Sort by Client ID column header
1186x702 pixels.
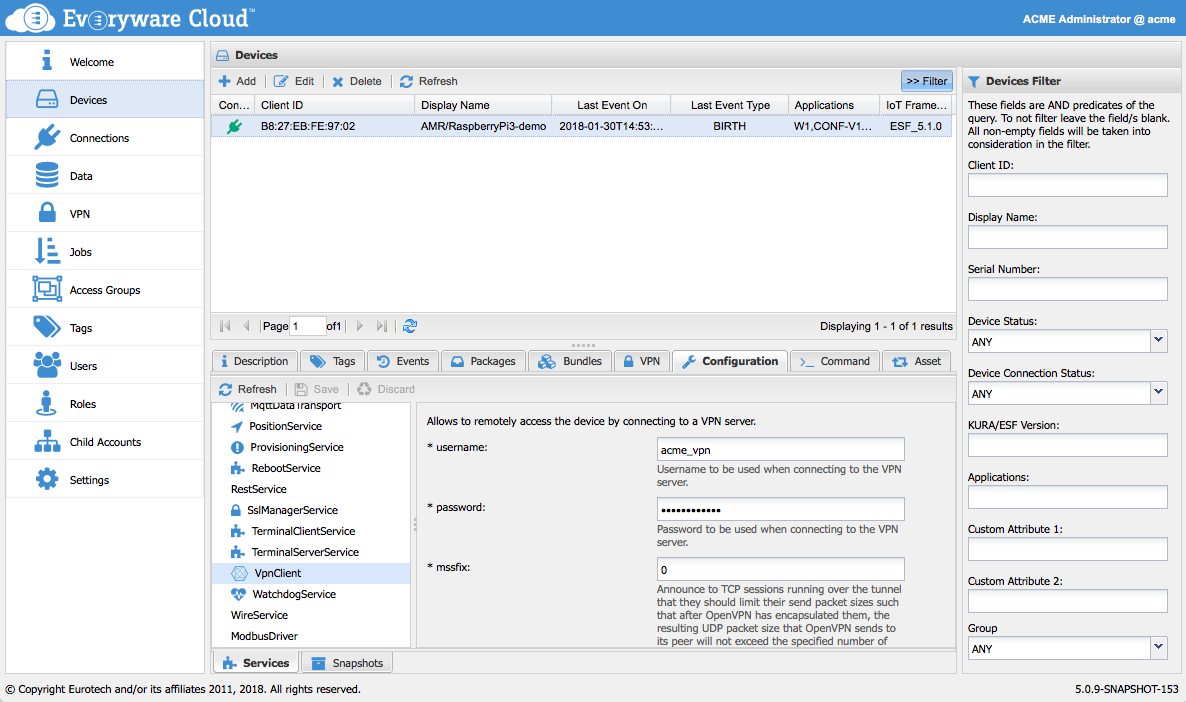click(x=335, y=105)
